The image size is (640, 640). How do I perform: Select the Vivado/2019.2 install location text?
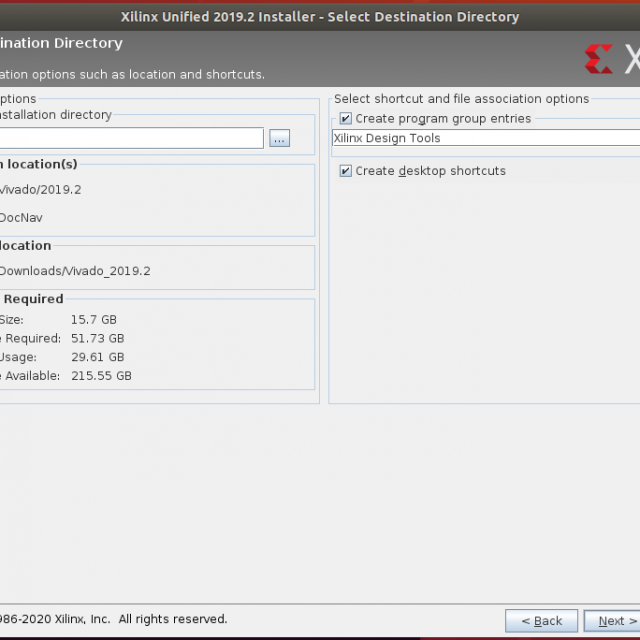[x=40, y=189]
